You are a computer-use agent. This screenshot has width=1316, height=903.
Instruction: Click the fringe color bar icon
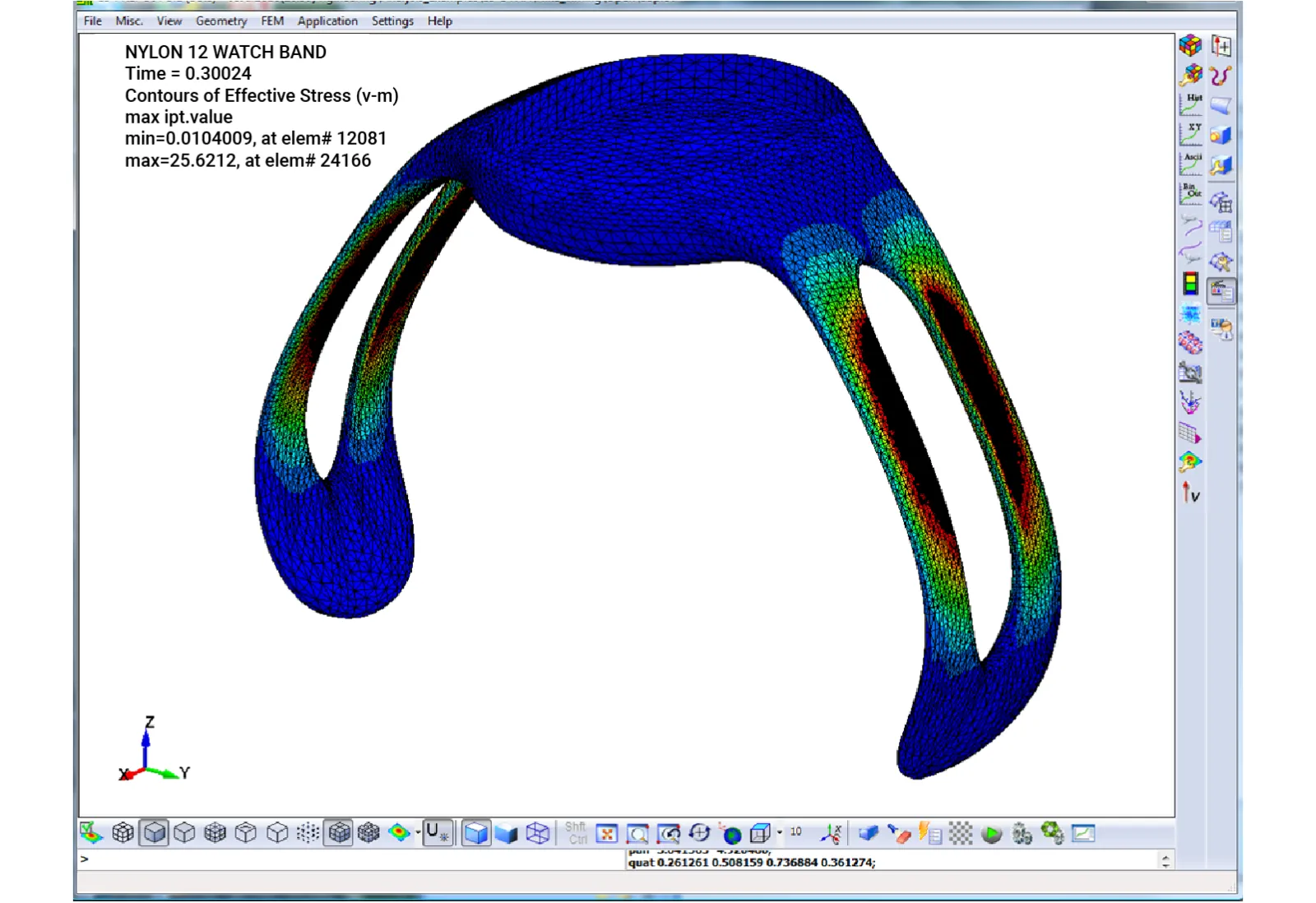(x=1190, y=285)
